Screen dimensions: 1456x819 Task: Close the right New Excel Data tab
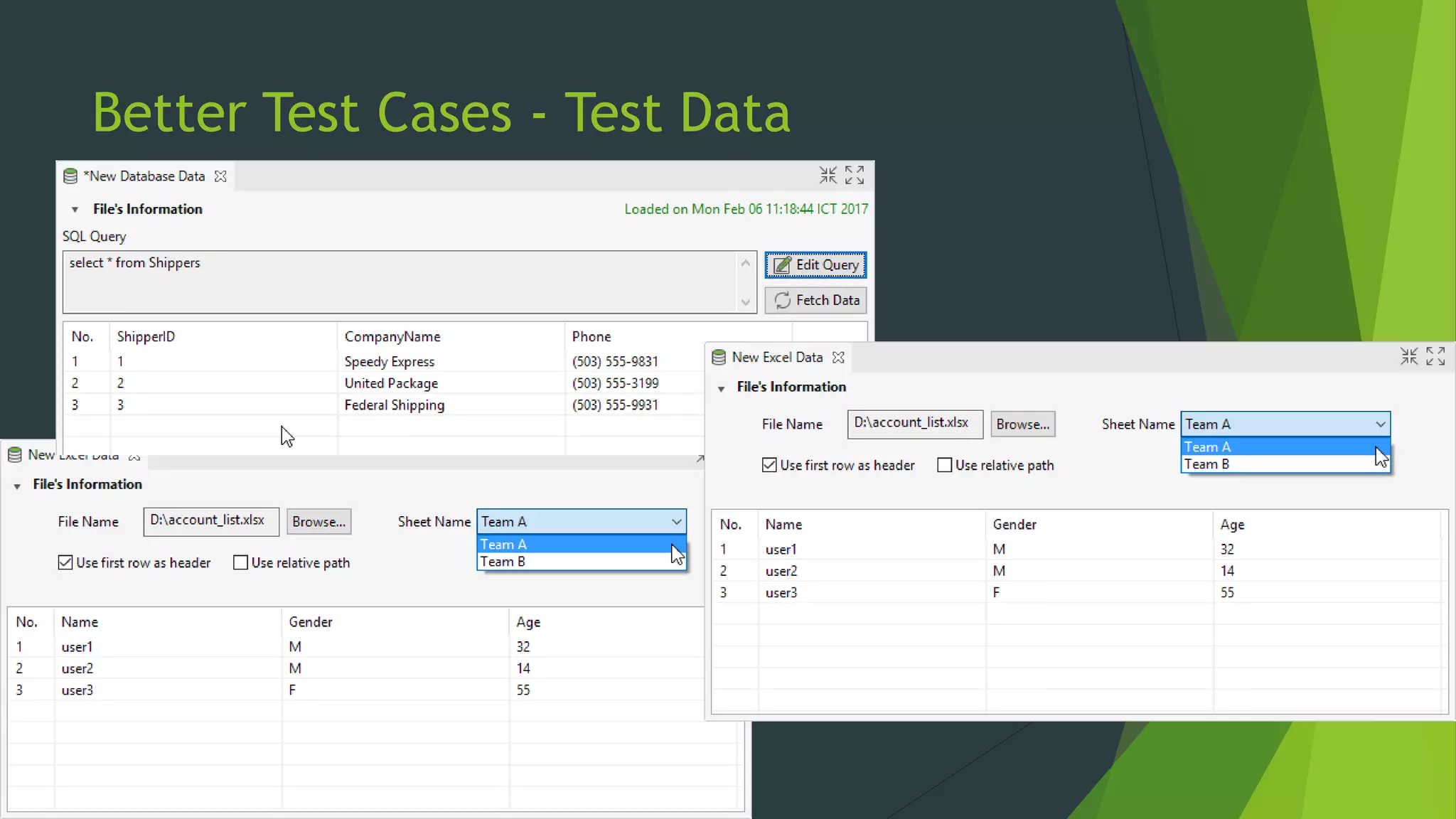click(838, 358)
